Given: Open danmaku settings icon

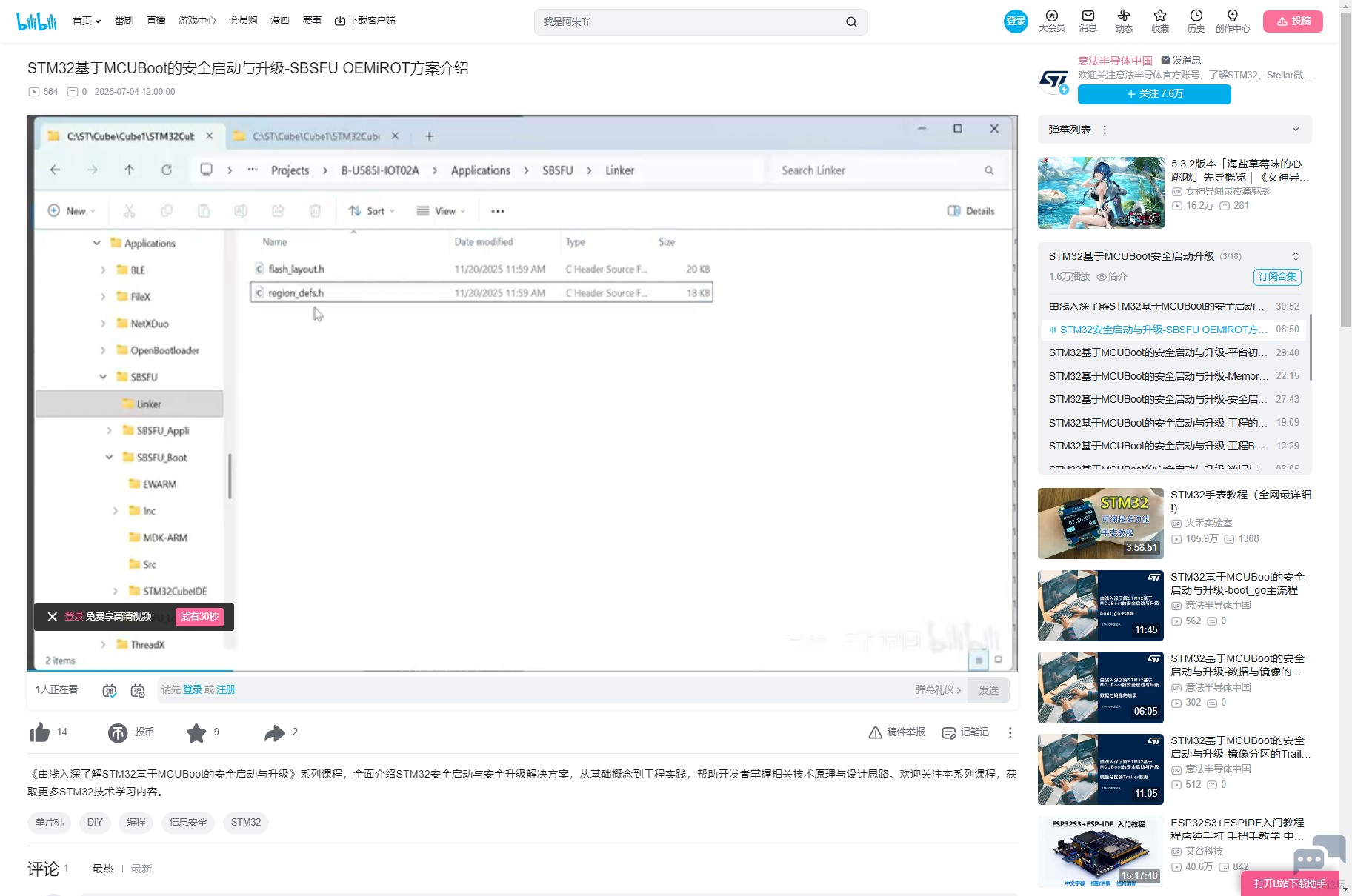Looking at the screenshot, I should coord(138,690).
